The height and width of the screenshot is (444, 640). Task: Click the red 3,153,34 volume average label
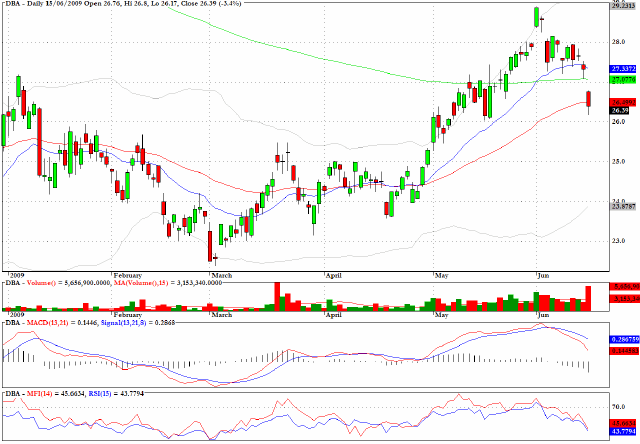point(624,299)
